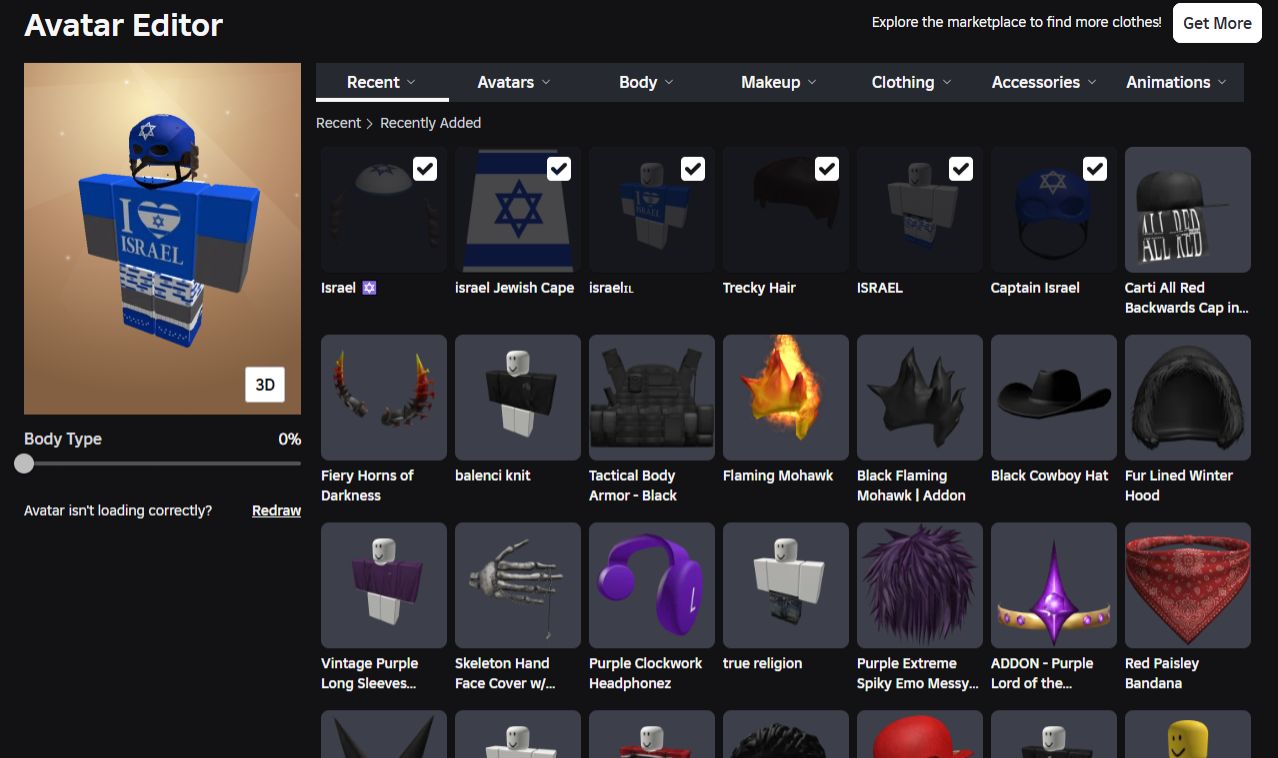This screenshot has width=1278, height=758.
Task: Expand the Body dropdown chevron
Action: (669, 82)
